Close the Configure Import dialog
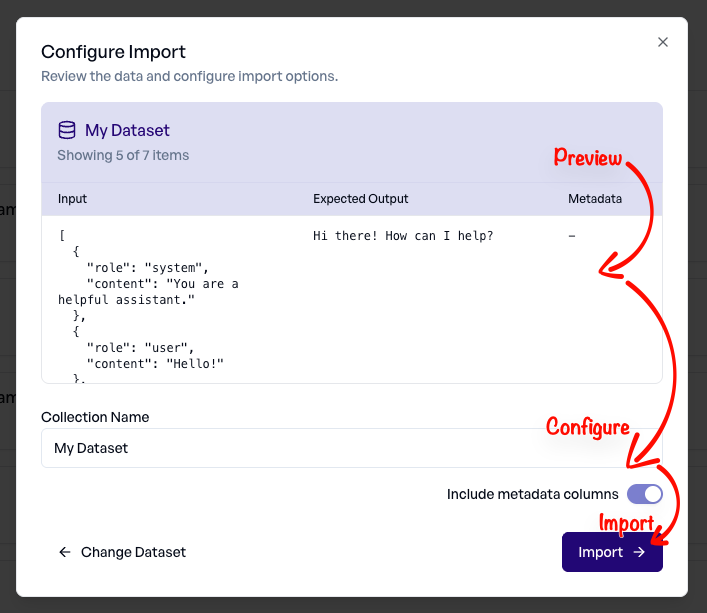The height and width of the screenshot is (613, 707). [662, 42]
